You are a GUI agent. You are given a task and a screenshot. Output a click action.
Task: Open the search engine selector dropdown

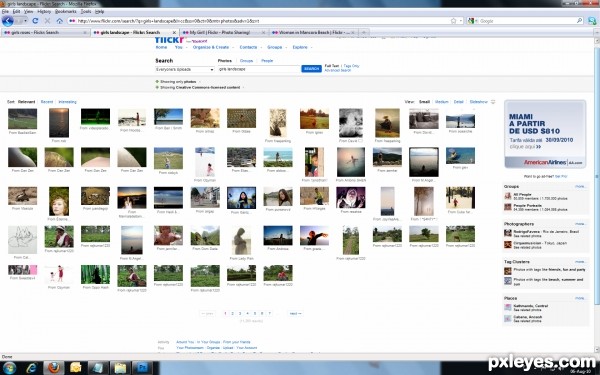tap(472, 21)
